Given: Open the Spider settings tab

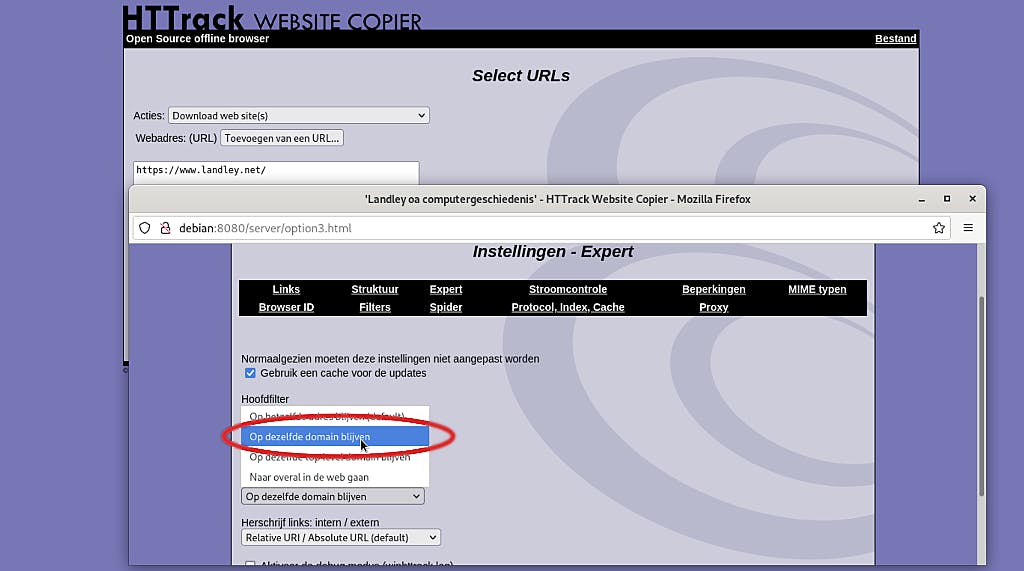Looking at the screenshot, I should pos(446,307).
